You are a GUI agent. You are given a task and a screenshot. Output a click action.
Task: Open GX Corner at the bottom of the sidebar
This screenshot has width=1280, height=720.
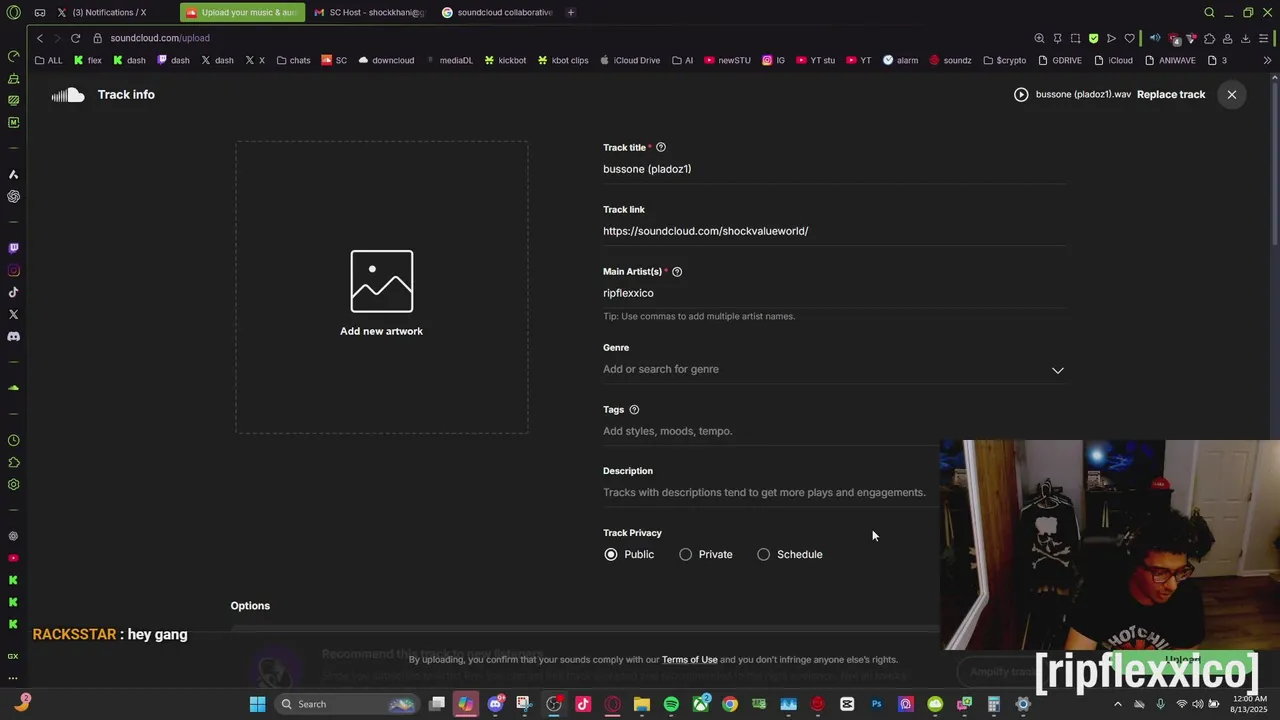[13, 656]
